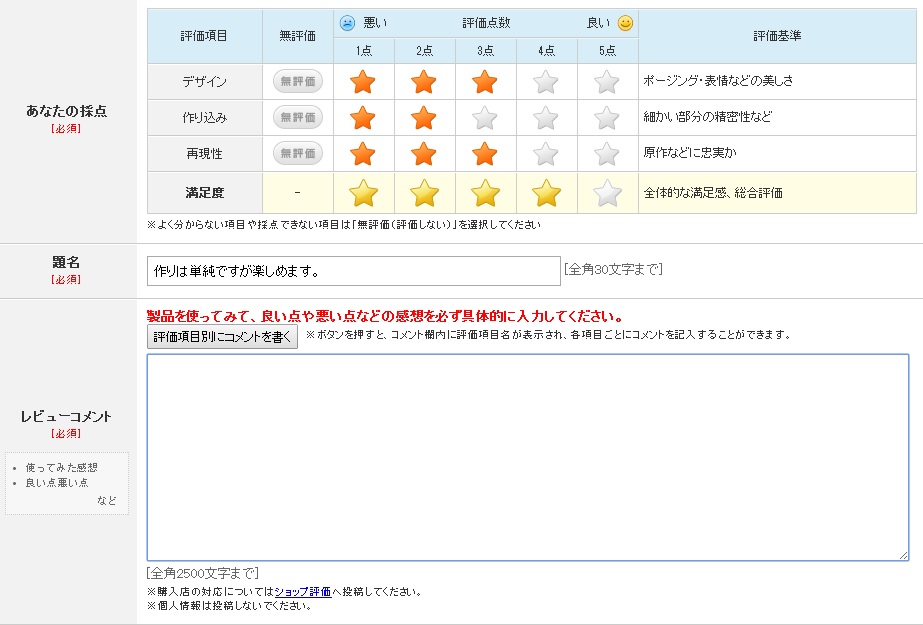The height and width of the screenshot is (625, 923).
Task: Click the 2点 column header
Action: click(424, 51)
